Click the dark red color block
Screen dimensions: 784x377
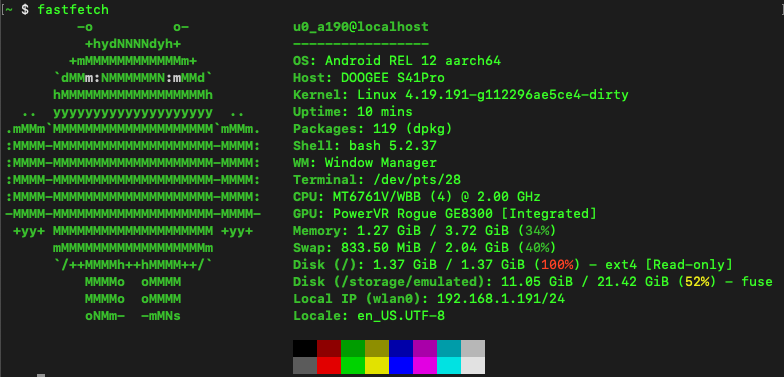click(329, 348)
